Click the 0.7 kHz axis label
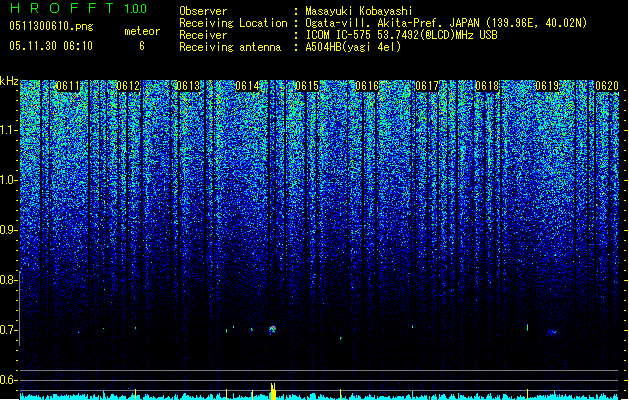Viewport: 629px width, 400px height. (x=8, y=330)
